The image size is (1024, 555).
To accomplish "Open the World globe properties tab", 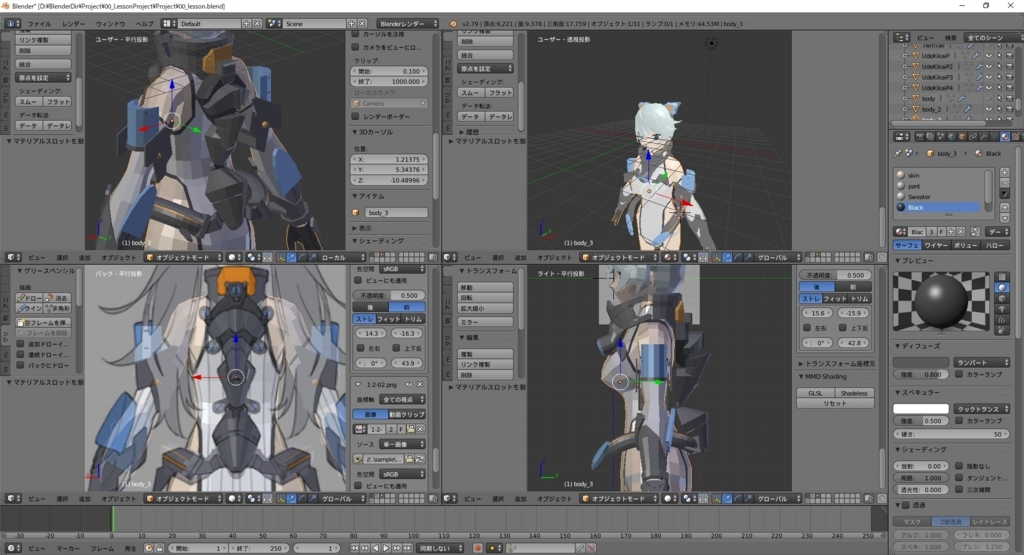I will (952, 136).
